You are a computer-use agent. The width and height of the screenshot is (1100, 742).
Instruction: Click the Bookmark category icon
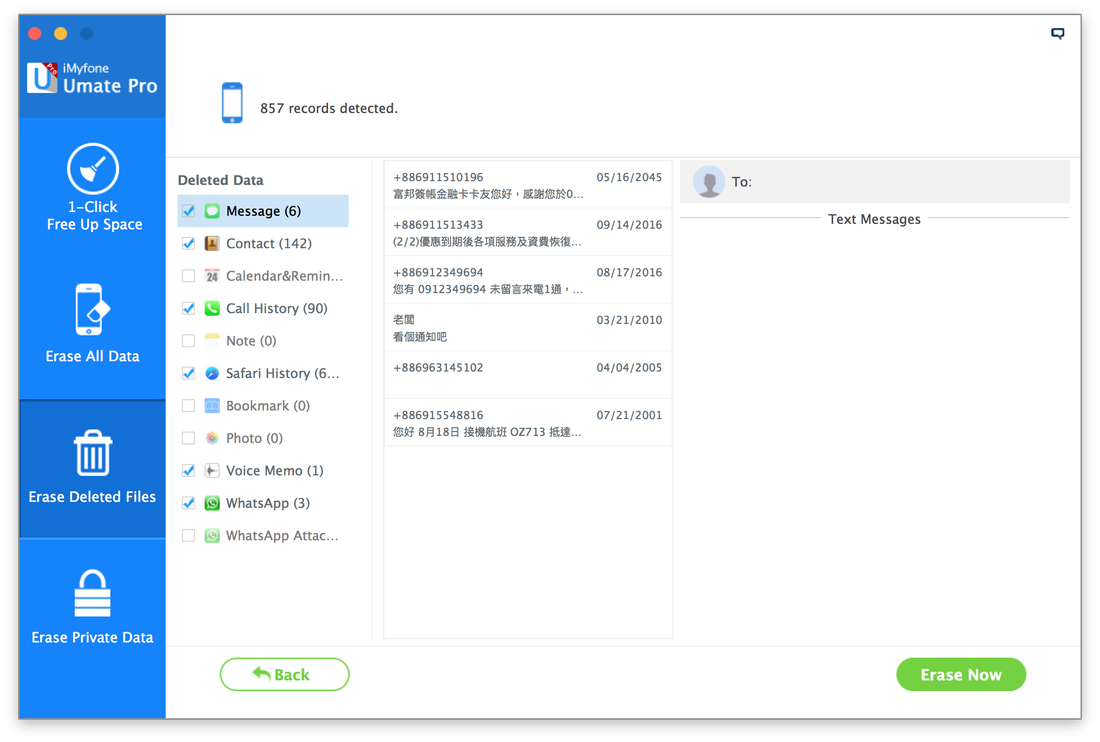(212, 405)
